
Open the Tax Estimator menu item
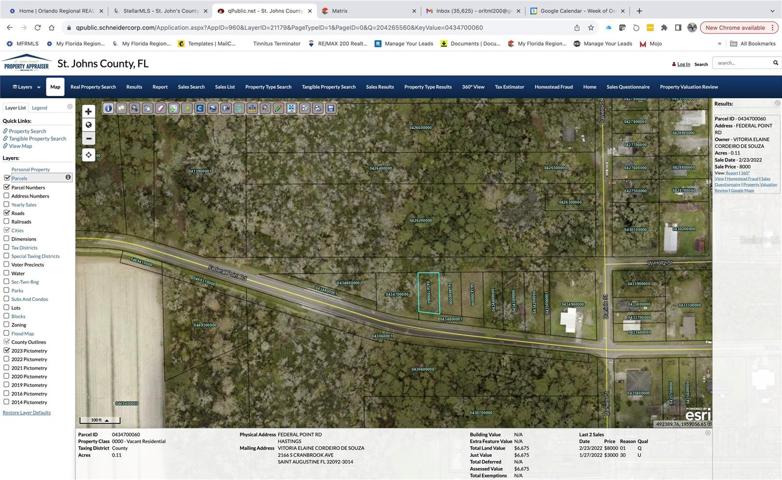[509, 87]
